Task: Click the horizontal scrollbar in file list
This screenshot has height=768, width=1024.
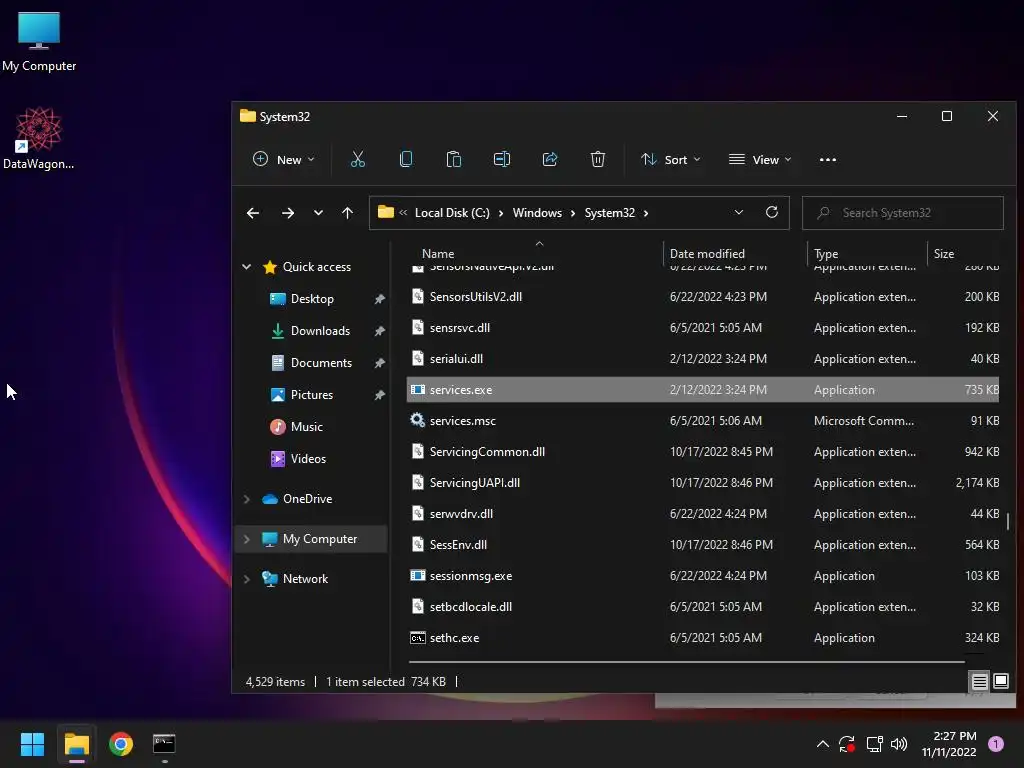Action: click(686, 662)
